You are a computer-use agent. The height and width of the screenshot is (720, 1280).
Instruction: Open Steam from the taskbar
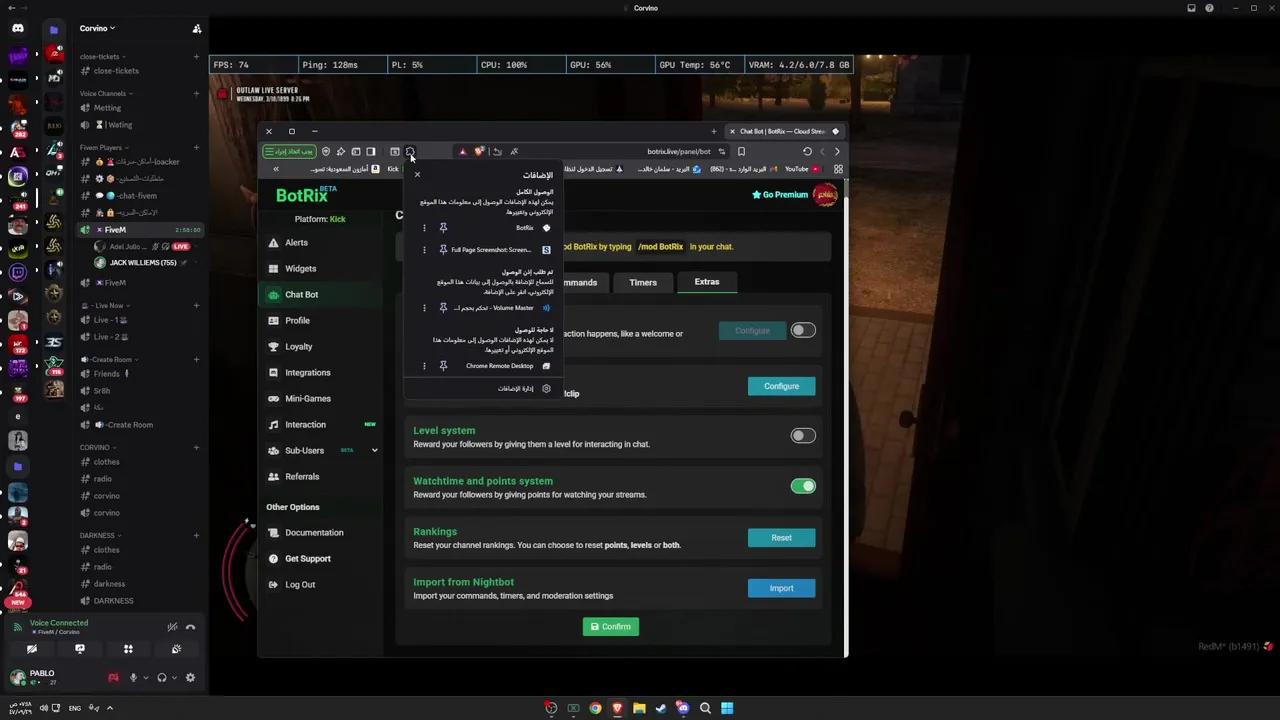coord(661,708)
